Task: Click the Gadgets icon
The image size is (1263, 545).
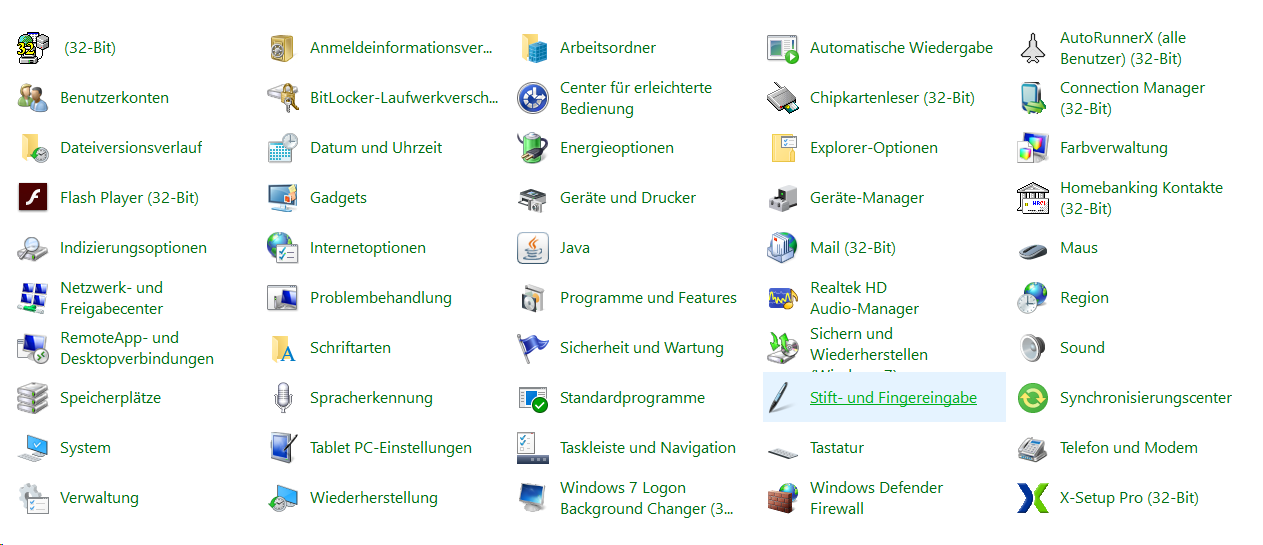Action: [283, 198]
